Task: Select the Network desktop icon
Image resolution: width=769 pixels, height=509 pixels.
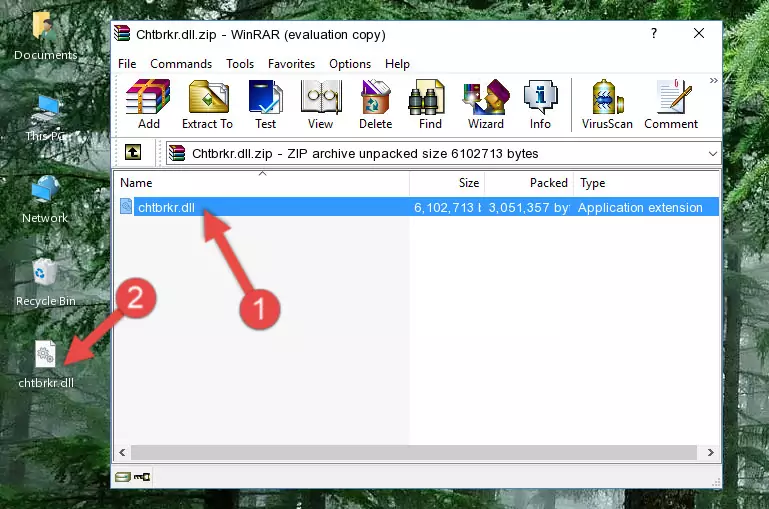Action: [x=45, y=200]
